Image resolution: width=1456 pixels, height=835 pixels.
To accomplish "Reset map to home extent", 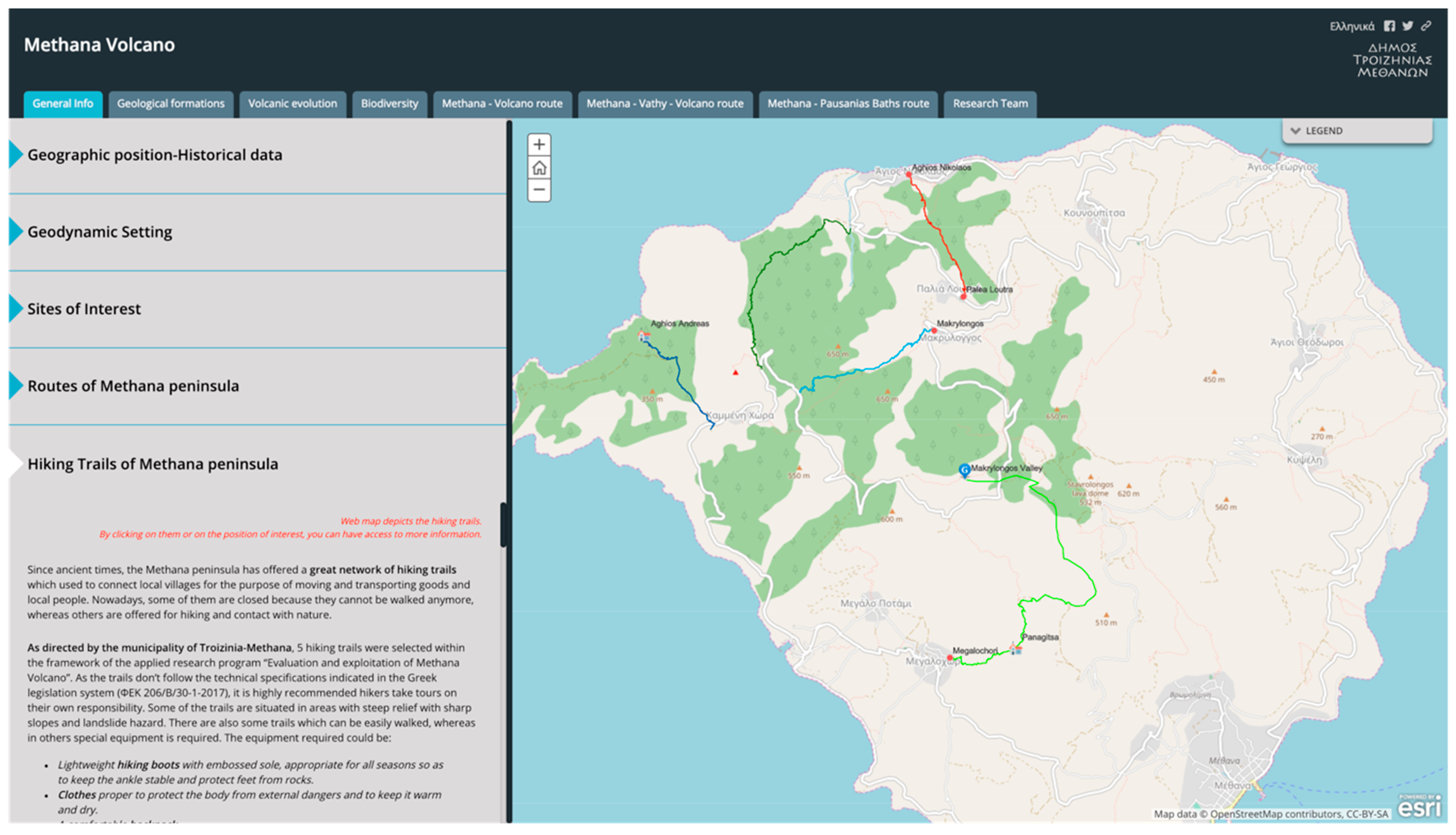I will coord(539,167).
